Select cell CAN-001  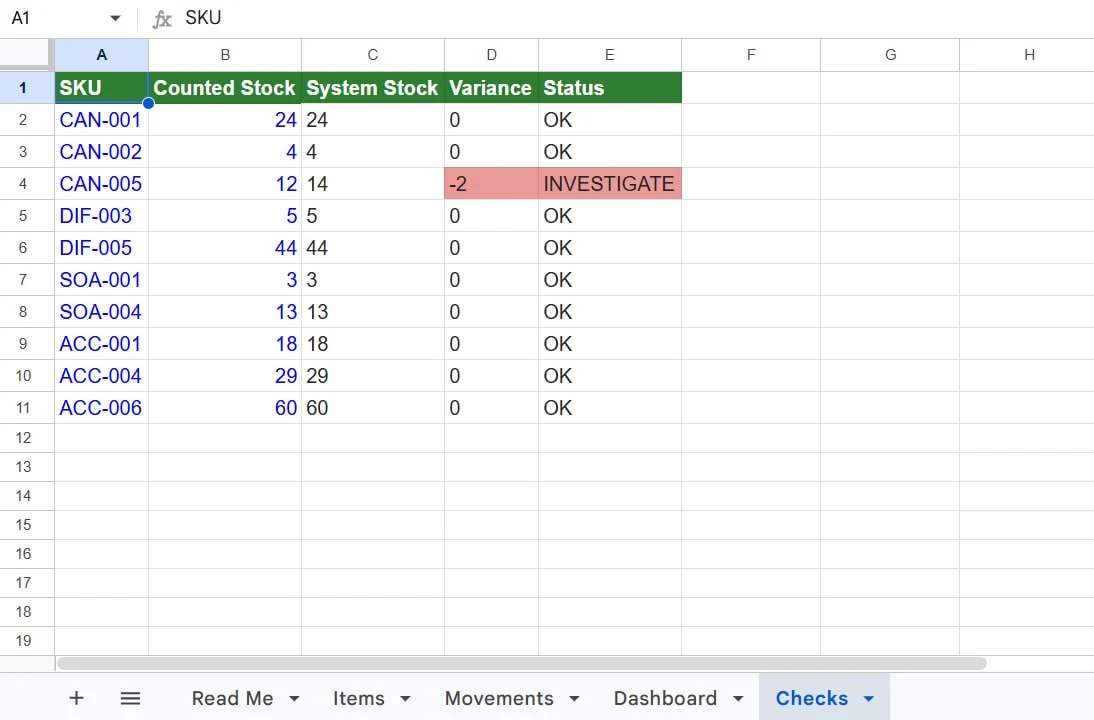(101, 120)
